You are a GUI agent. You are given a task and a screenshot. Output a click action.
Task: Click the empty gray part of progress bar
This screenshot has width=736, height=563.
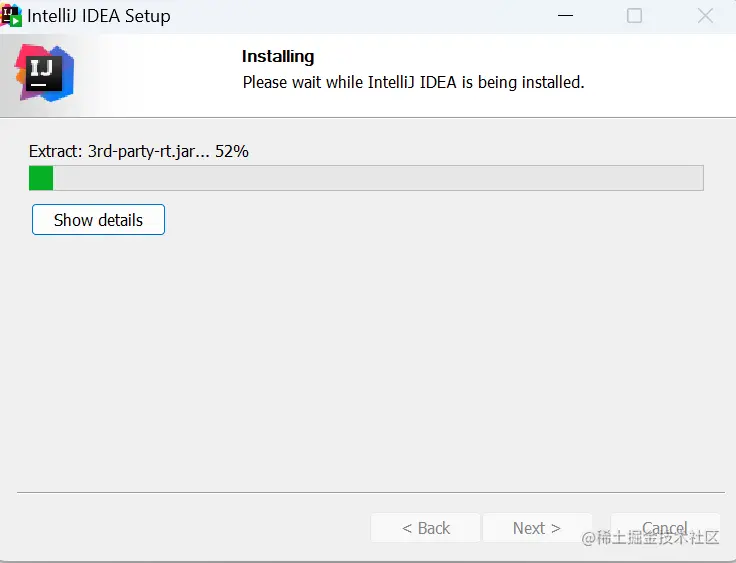pos(378,178)
